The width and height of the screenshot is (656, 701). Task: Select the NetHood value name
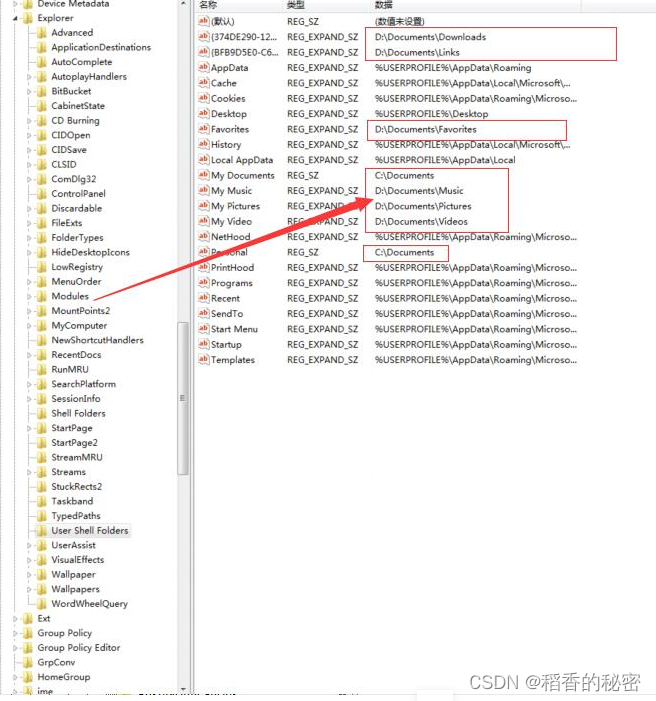point(230,236)
